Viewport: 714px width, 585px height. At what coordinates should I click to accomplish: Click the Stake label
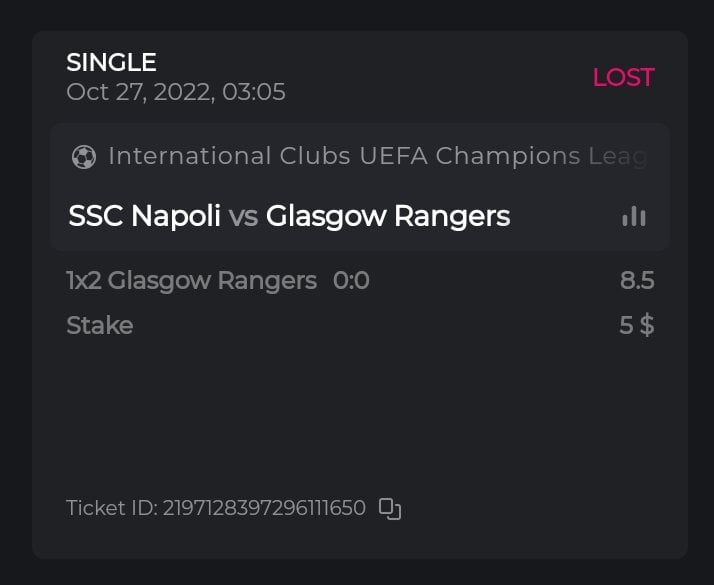(x=99, y=325)
